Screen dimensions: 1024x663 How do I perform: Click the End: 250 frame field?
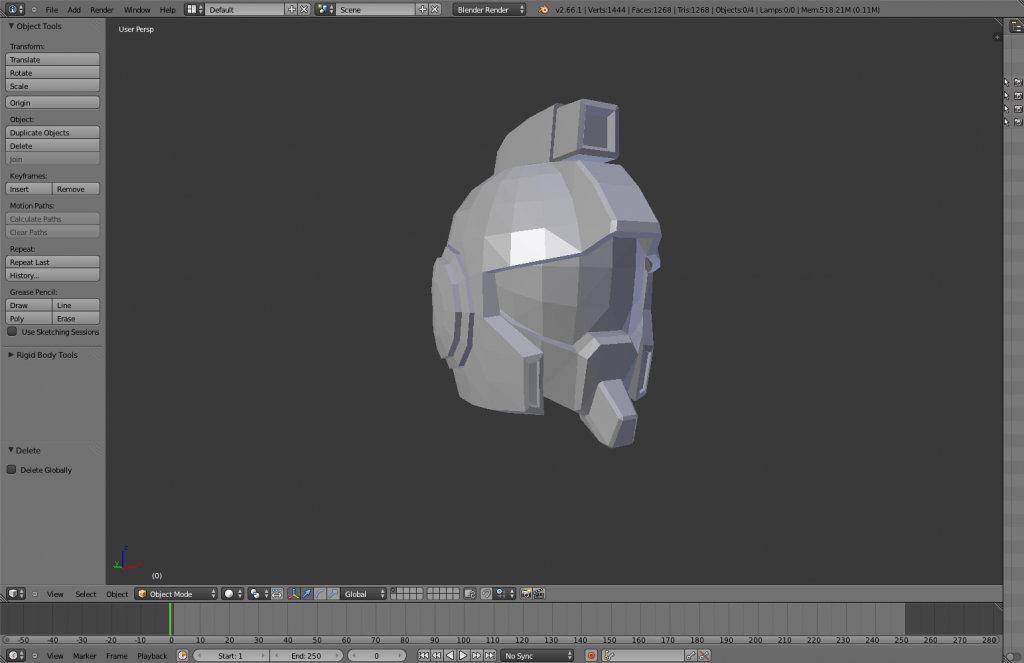pos(306,655)
